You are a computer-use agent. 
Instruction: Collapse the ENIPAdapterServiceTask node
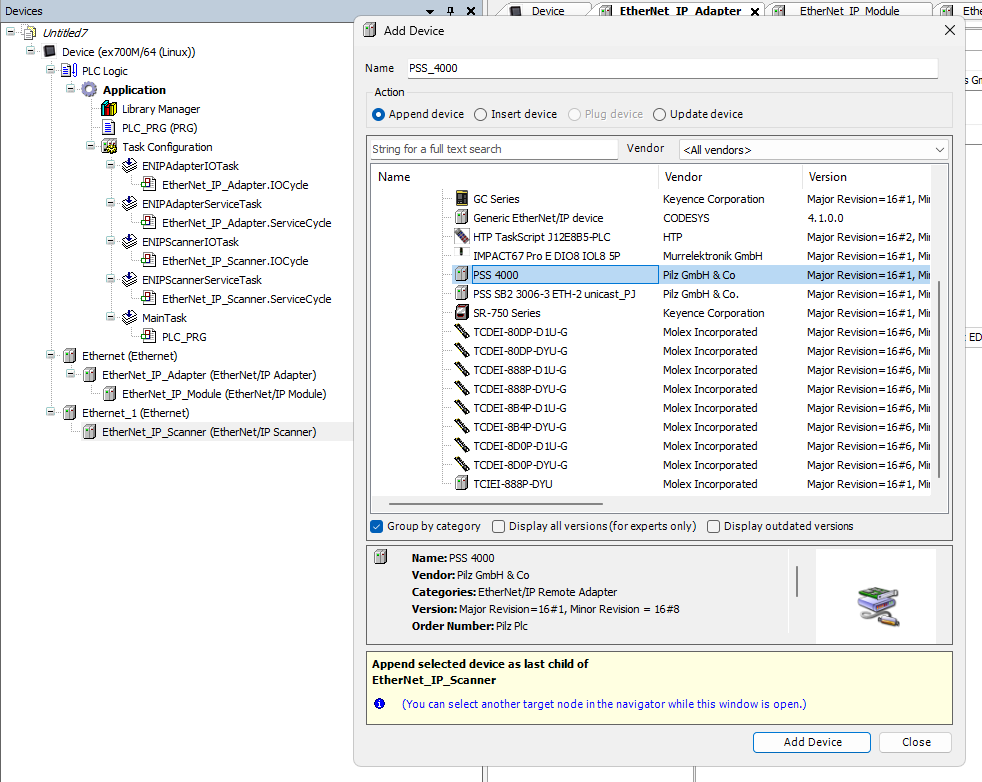110,202
